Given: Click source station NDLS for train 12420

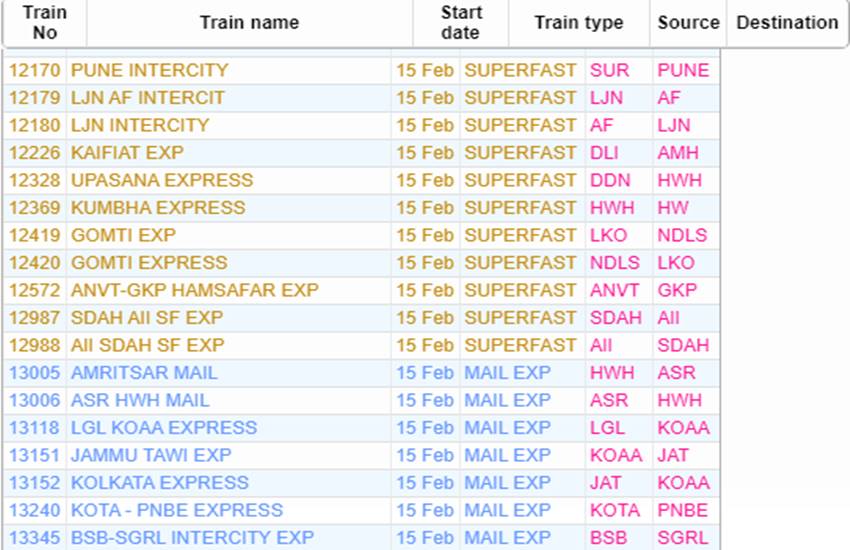Looking at the screenshot, I should pyautogui.click(x=615, y=263).
